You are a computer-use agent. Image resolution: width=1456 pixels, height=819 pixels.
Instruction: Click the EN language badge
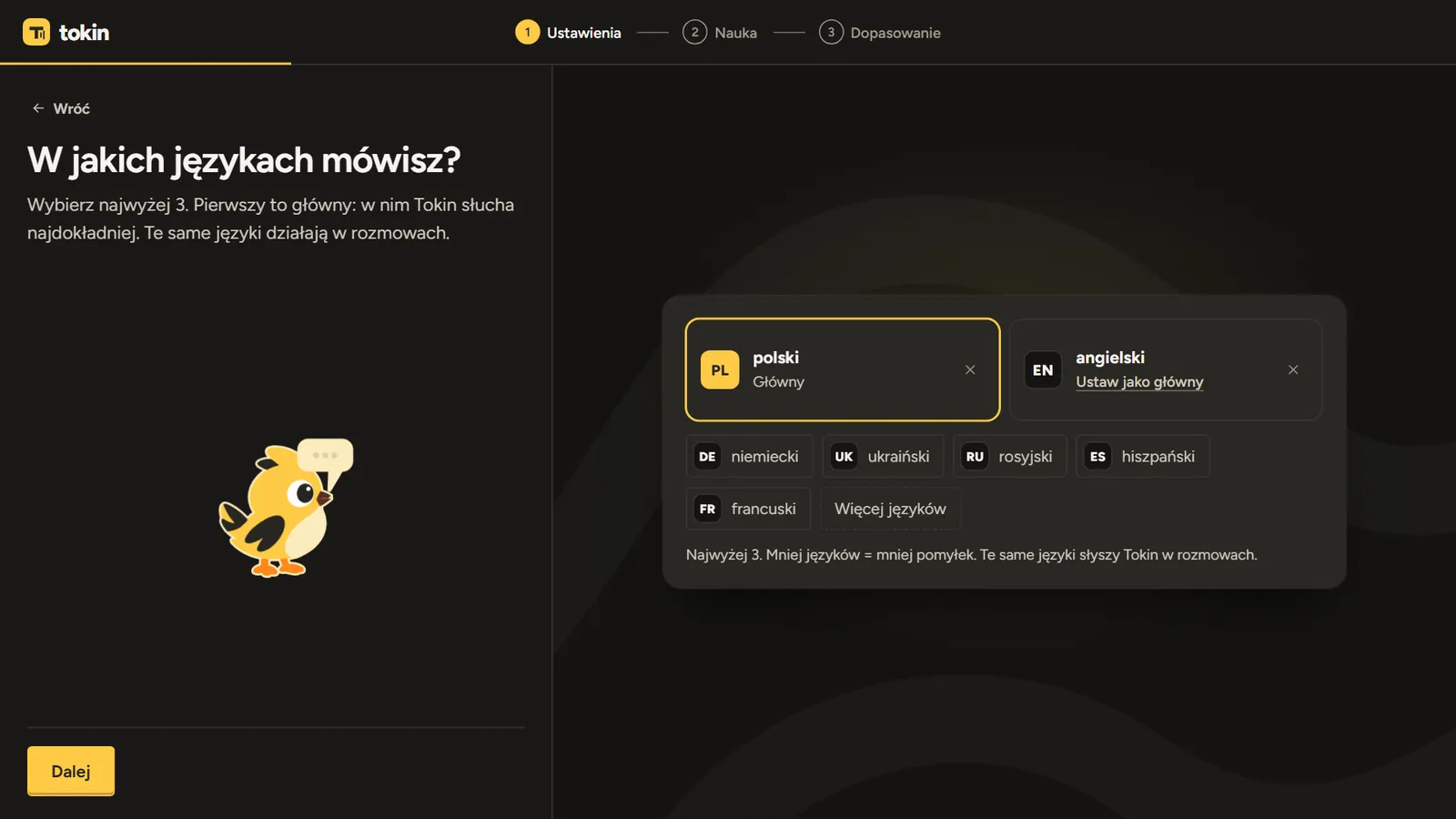(x=1043, y=369)
